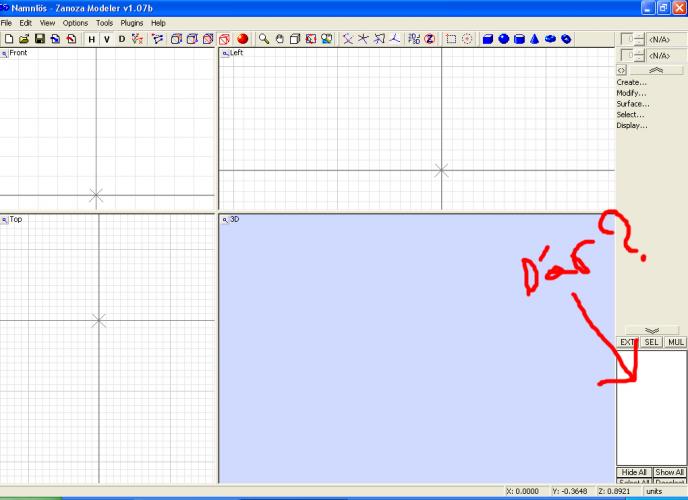The width and height of the screenshot is (688, 500).
Task: Toggle the H axis constraint button
Action: (x=91, y=39)
